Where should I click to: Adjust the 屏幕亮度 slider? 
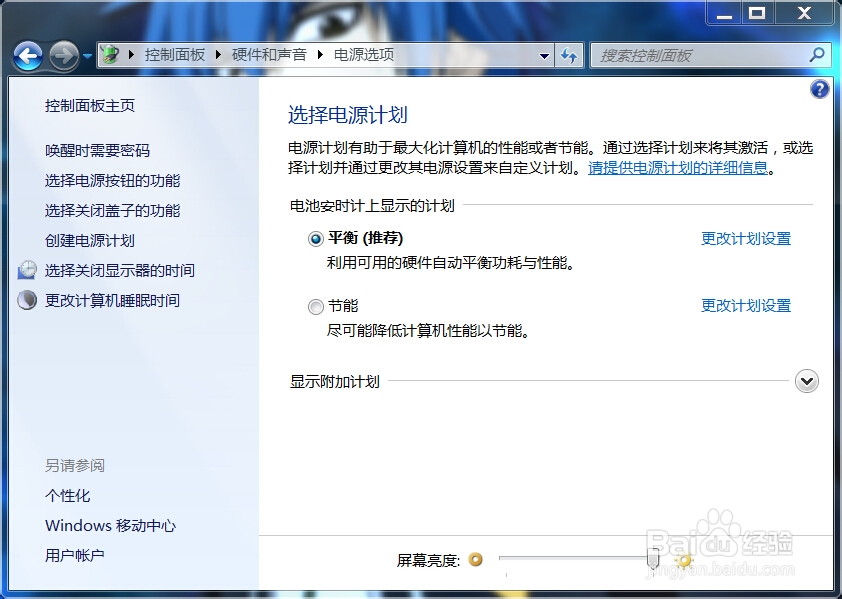[x=651, y=560]
